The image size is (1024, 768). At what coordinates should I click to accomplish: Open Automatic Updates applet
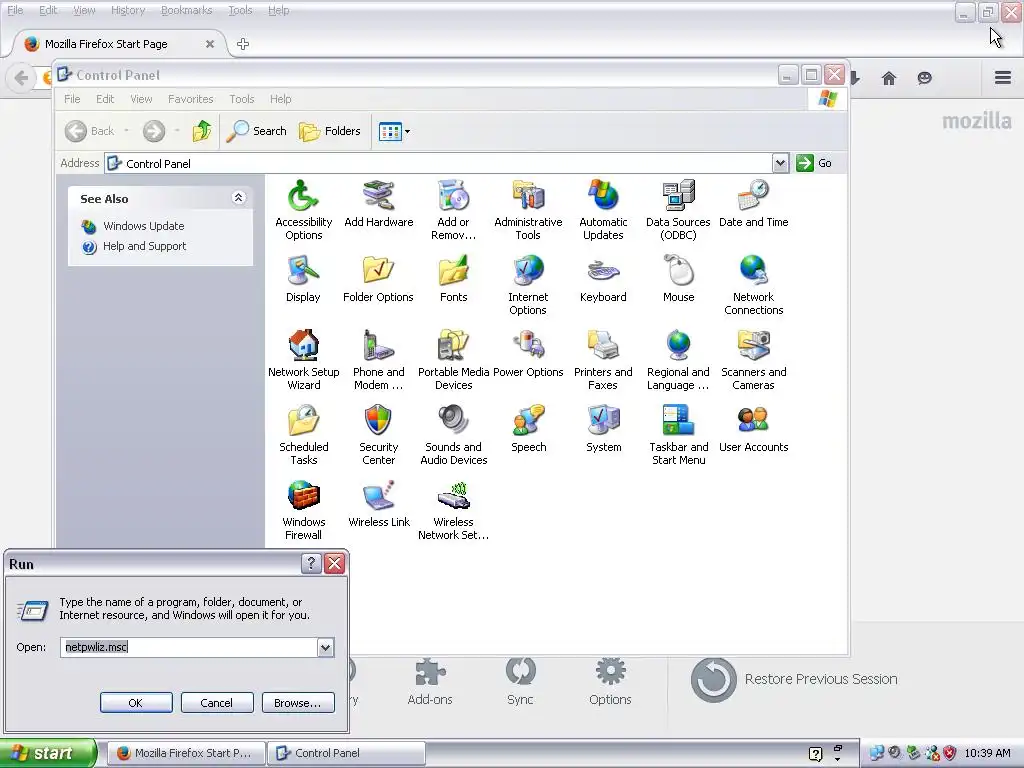point(603,210)
